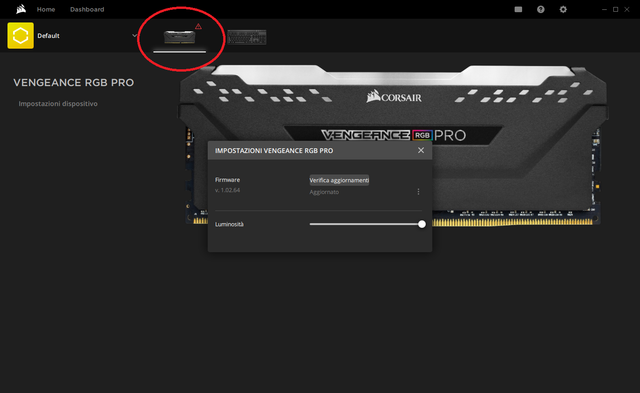The image size is (640, 393).
Task: Select the keyboard device thumbnail
Action: [247, 37]
